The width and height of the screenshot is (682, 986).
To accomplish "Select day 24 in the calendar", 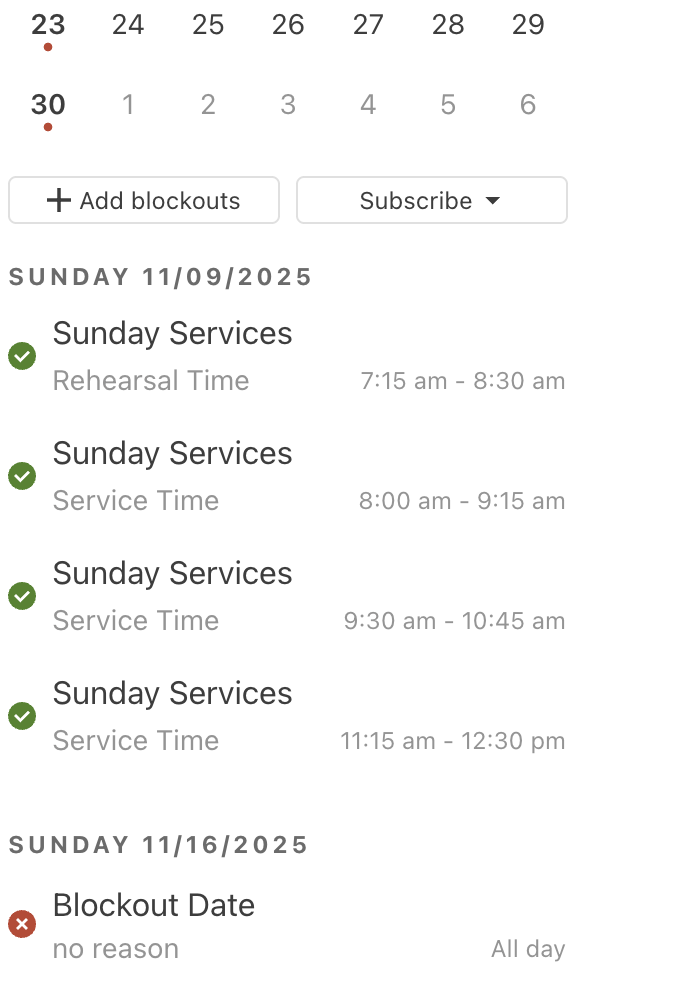I will tap(128, 25).
